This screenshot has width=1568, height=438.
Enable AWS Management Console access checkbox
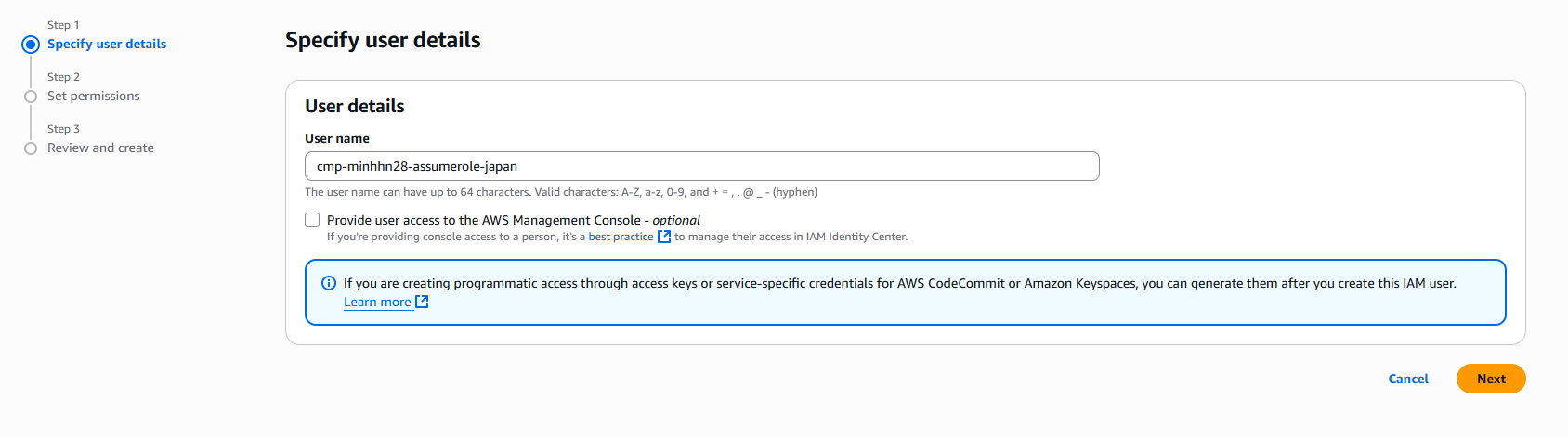(x=312, y=220)
